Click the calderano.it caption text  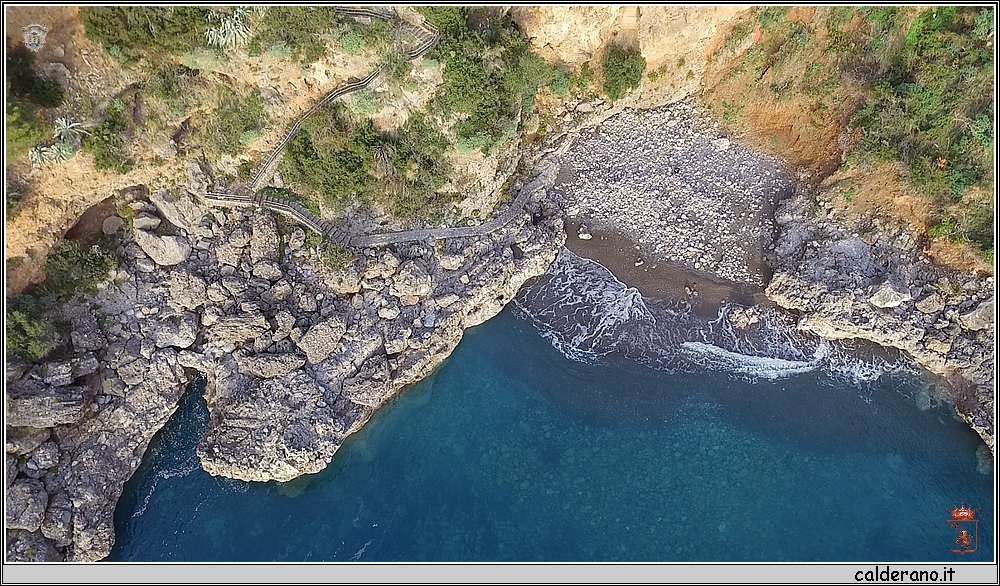coord(904,575)
